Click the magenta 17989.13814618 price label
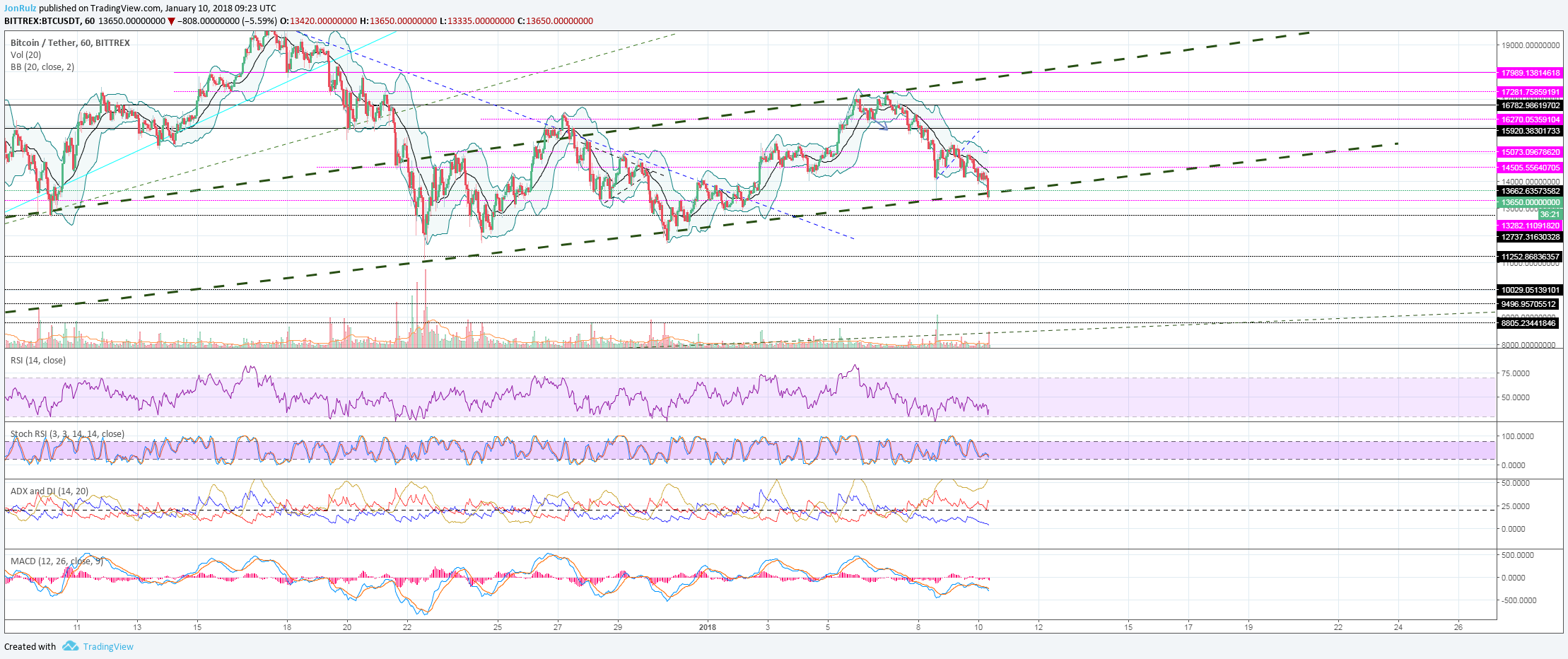 pyautogui.click(x=1530, y=73)
